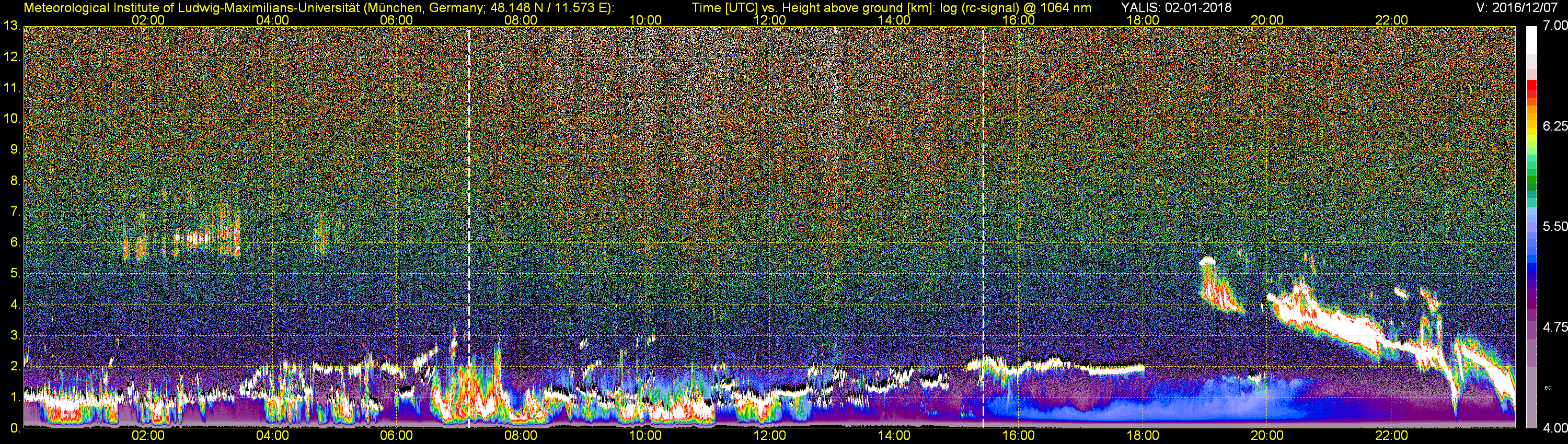This screenshot has width=1568, height=444.
Task: Click the 10:00 label on the top time axis
Action: [645, 20]
